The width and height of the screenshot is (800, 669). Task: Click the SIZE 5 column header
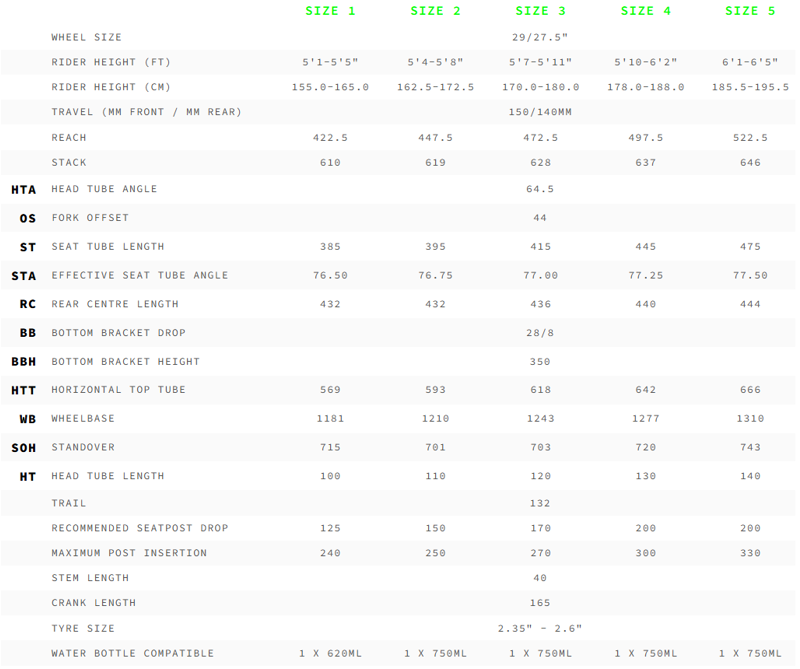750,11
